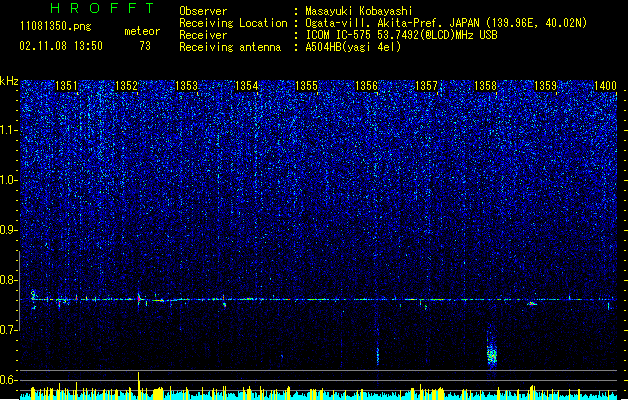Click the Receiving antenna label

click(x=230, y=47)
